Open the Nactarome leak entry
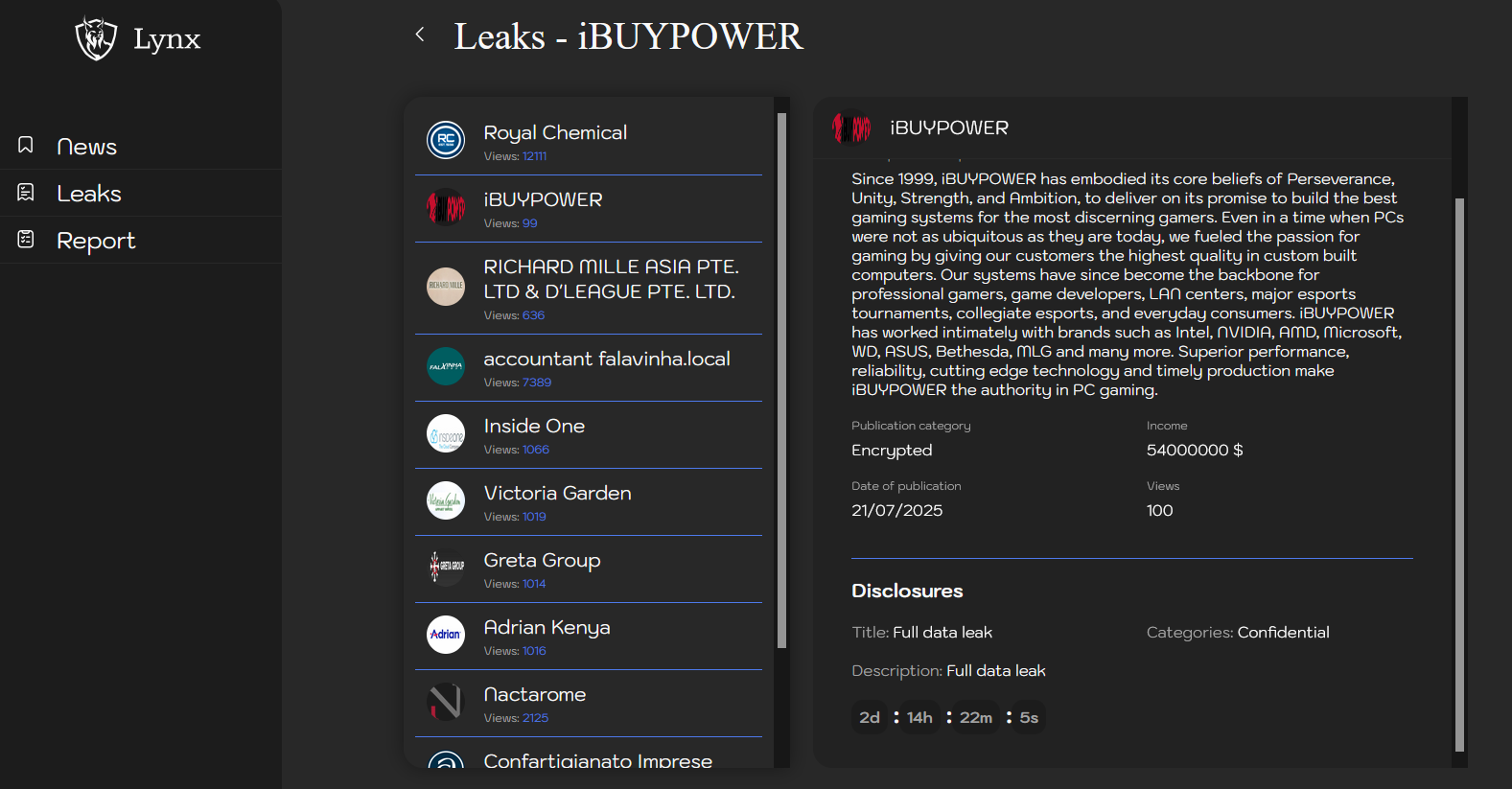 (589, 704)
